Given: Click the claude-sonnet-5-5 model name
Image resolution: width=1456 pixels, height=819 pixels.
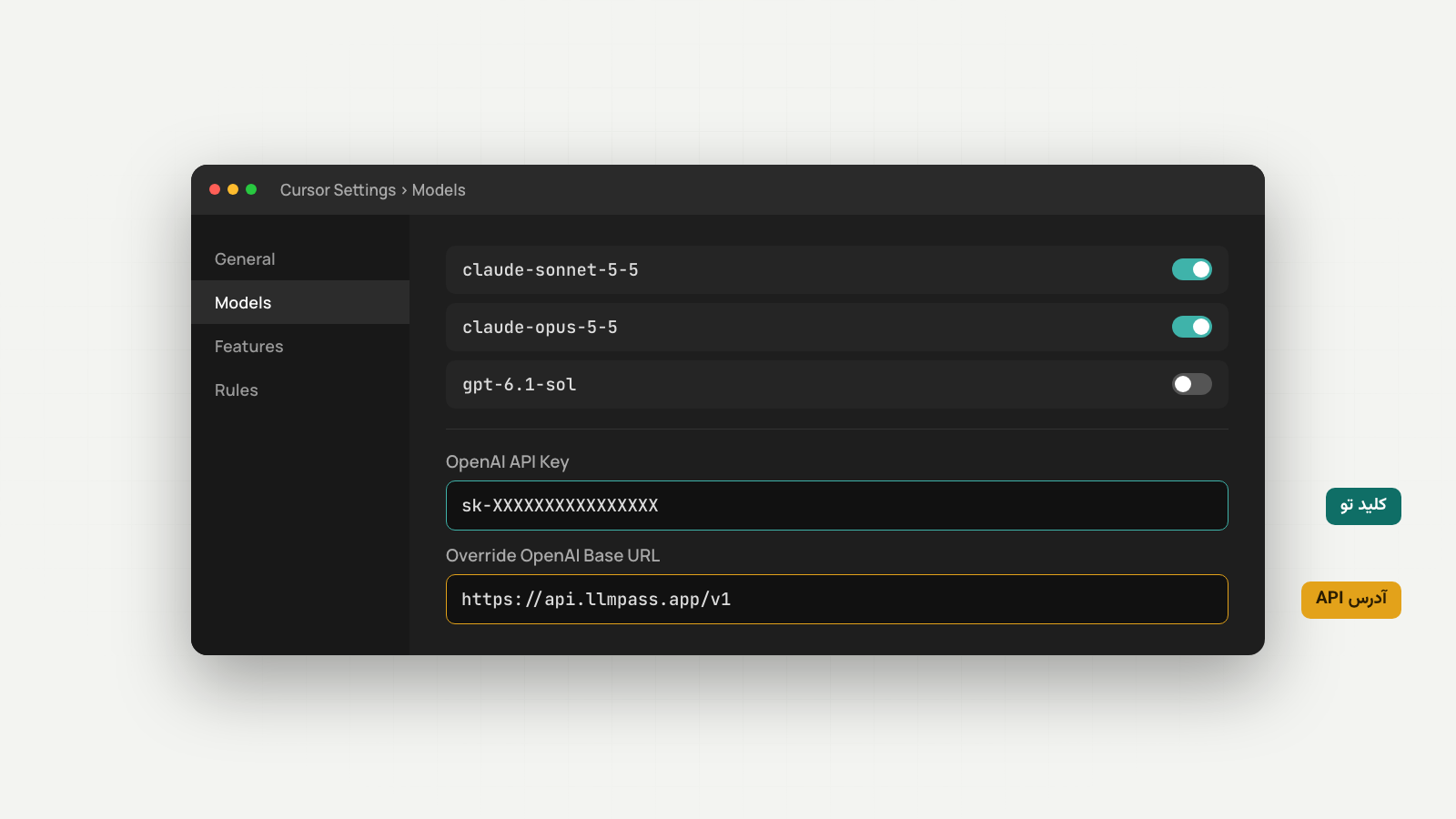Looking at the screenshot, I should point(551,269).
